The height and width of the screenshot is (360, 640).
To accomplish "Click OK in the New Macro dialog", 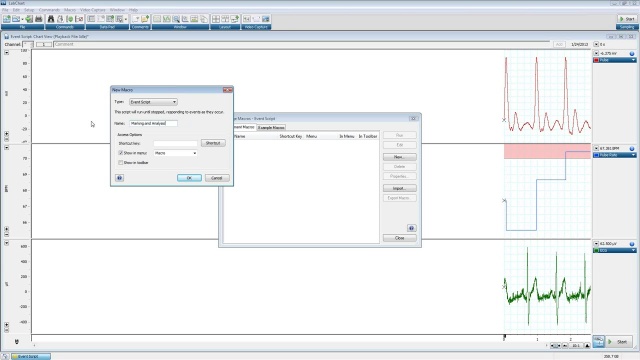I will pyautogui.click(x=189, y=178).
